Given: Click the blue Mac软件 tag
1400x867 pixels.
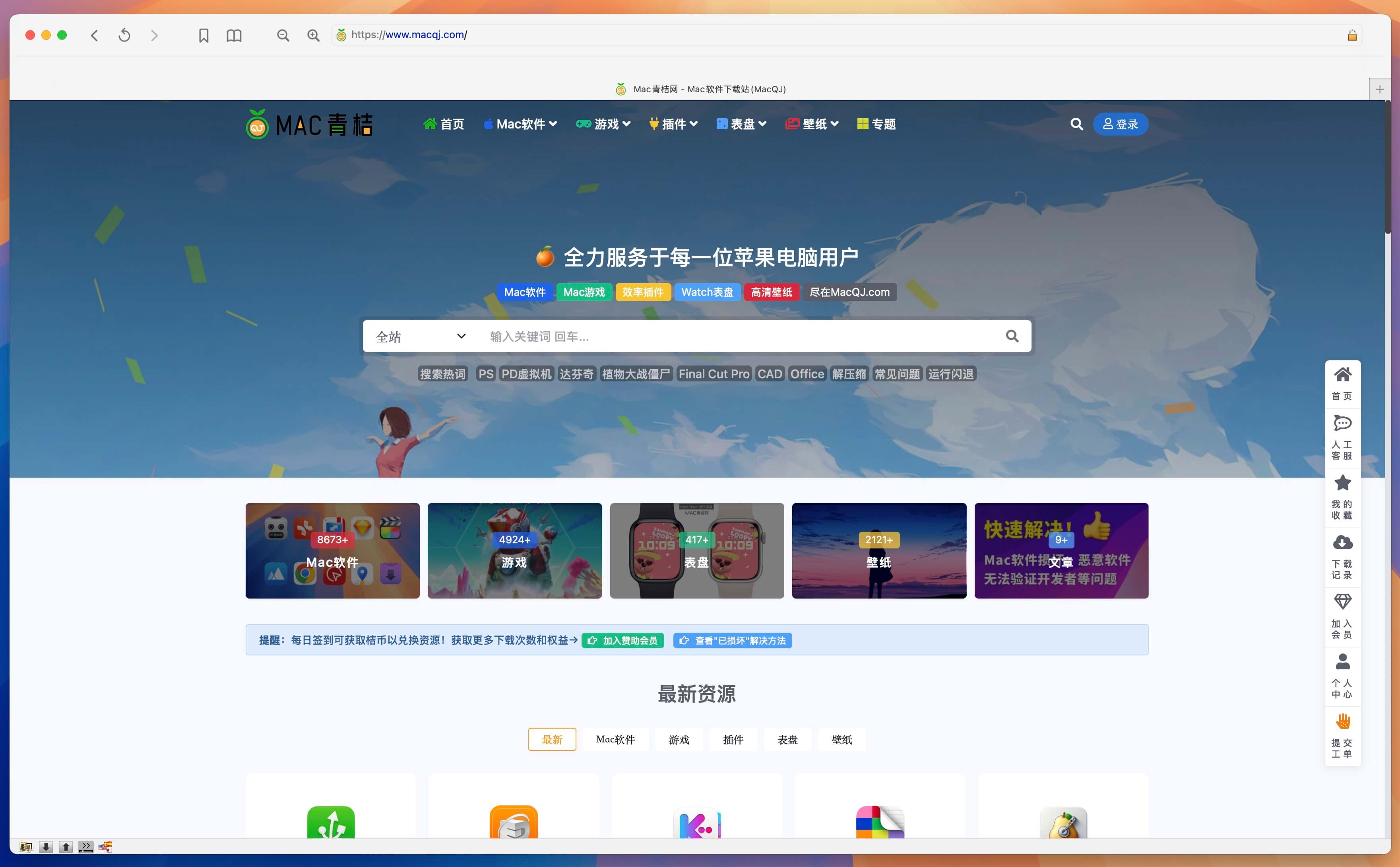Looking at the screenshot, I should (x=525, y=292).
